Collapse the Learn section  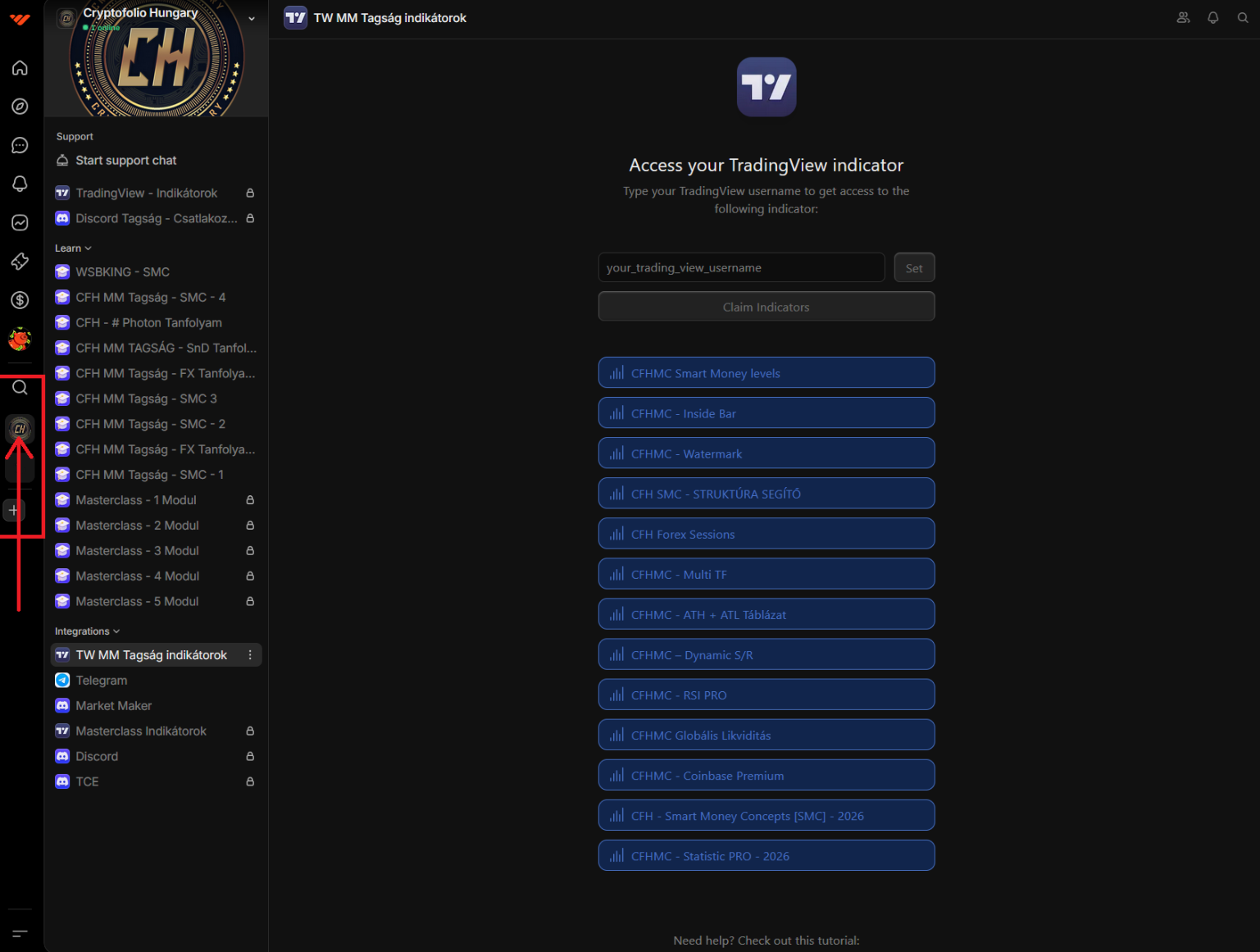point(73,248)
